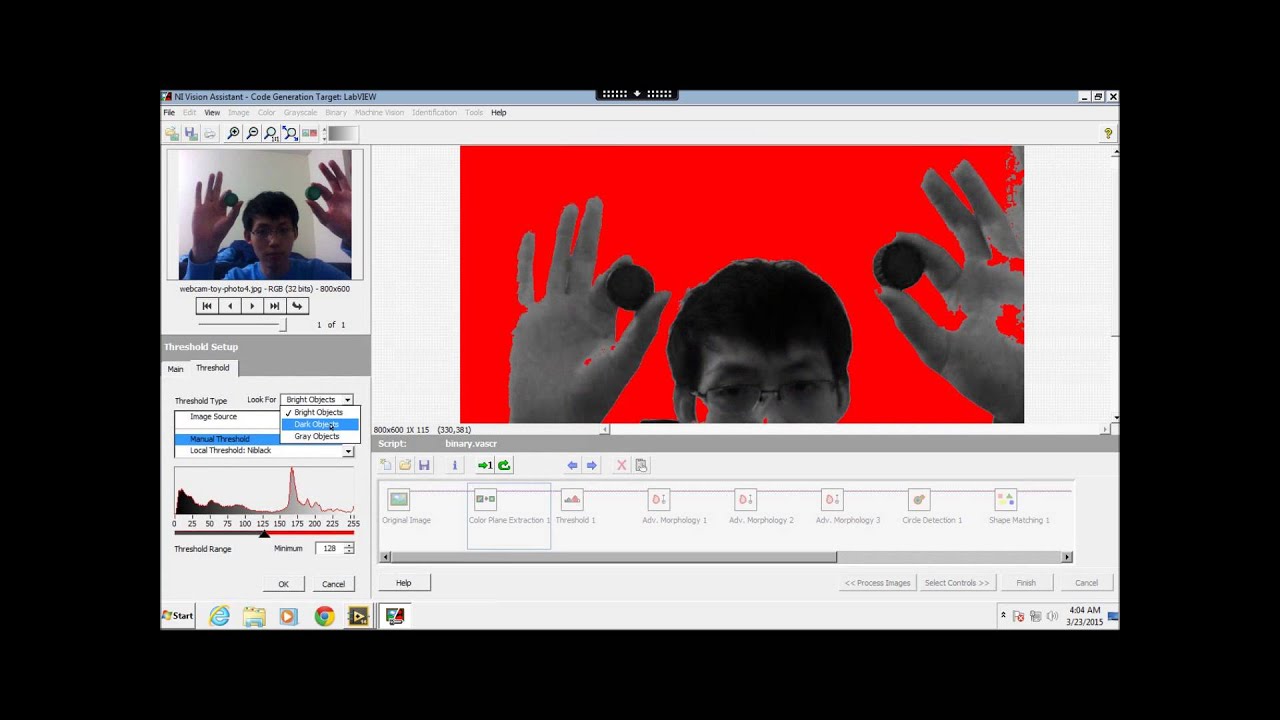Click the blue left arrow script icon
The width and height of the screenshot is (1280, 720).
572,465
